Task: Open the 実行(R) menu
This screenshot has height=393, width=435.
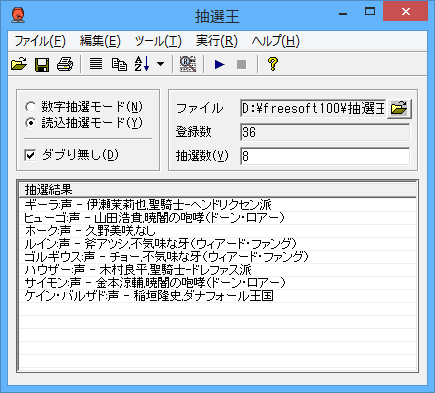Action: [x=217, y=41]
